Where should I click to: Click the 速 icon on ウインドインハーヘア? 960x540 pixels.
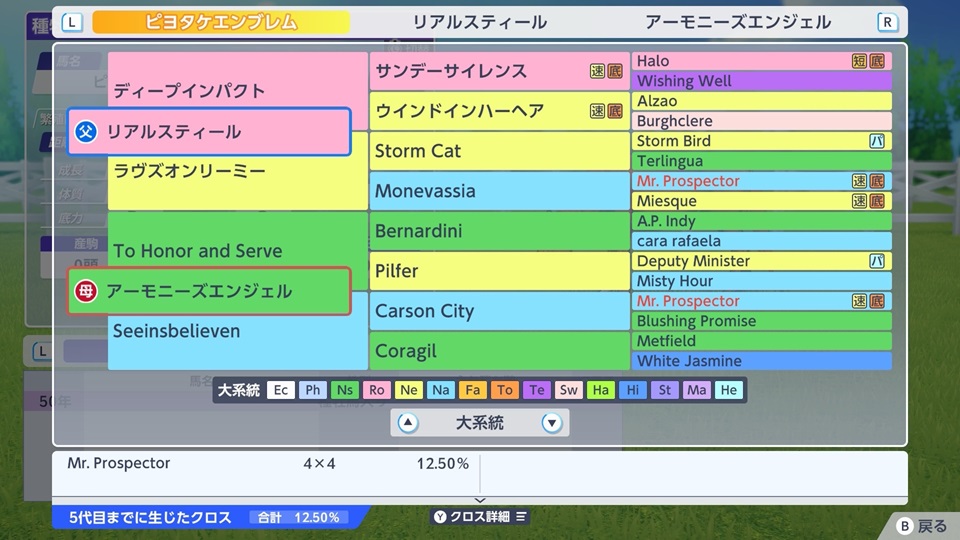598,111
